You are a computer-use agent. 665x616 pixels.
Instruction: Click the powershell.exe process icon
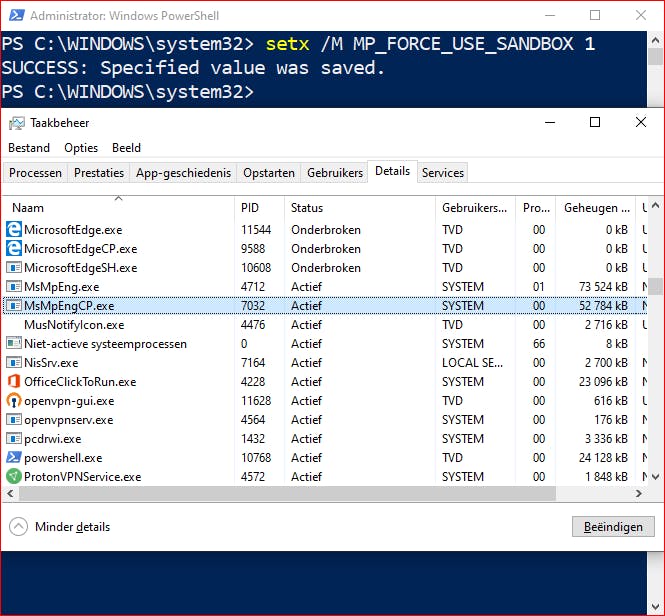14,457
